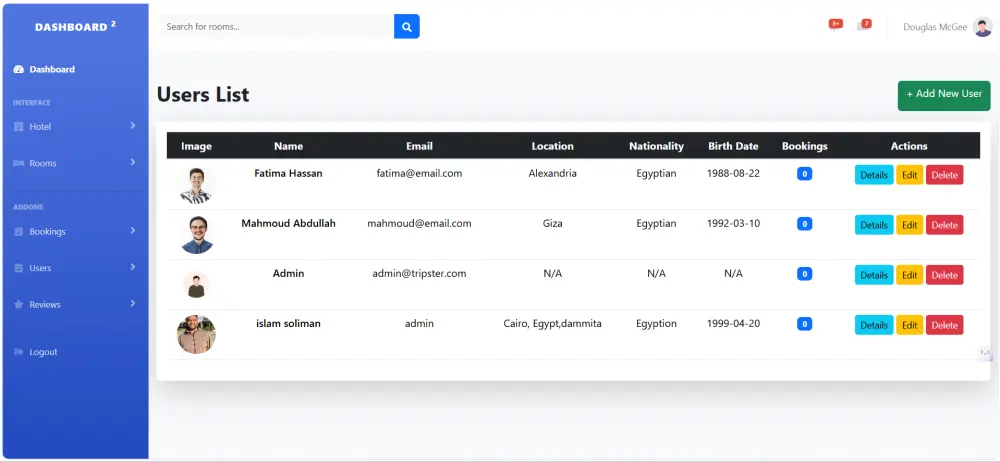Viewport: 1000px width, 462px height.
Task: Expand the Hotel menu chevron
Action: pyautogui.click(x=133, y=126)
